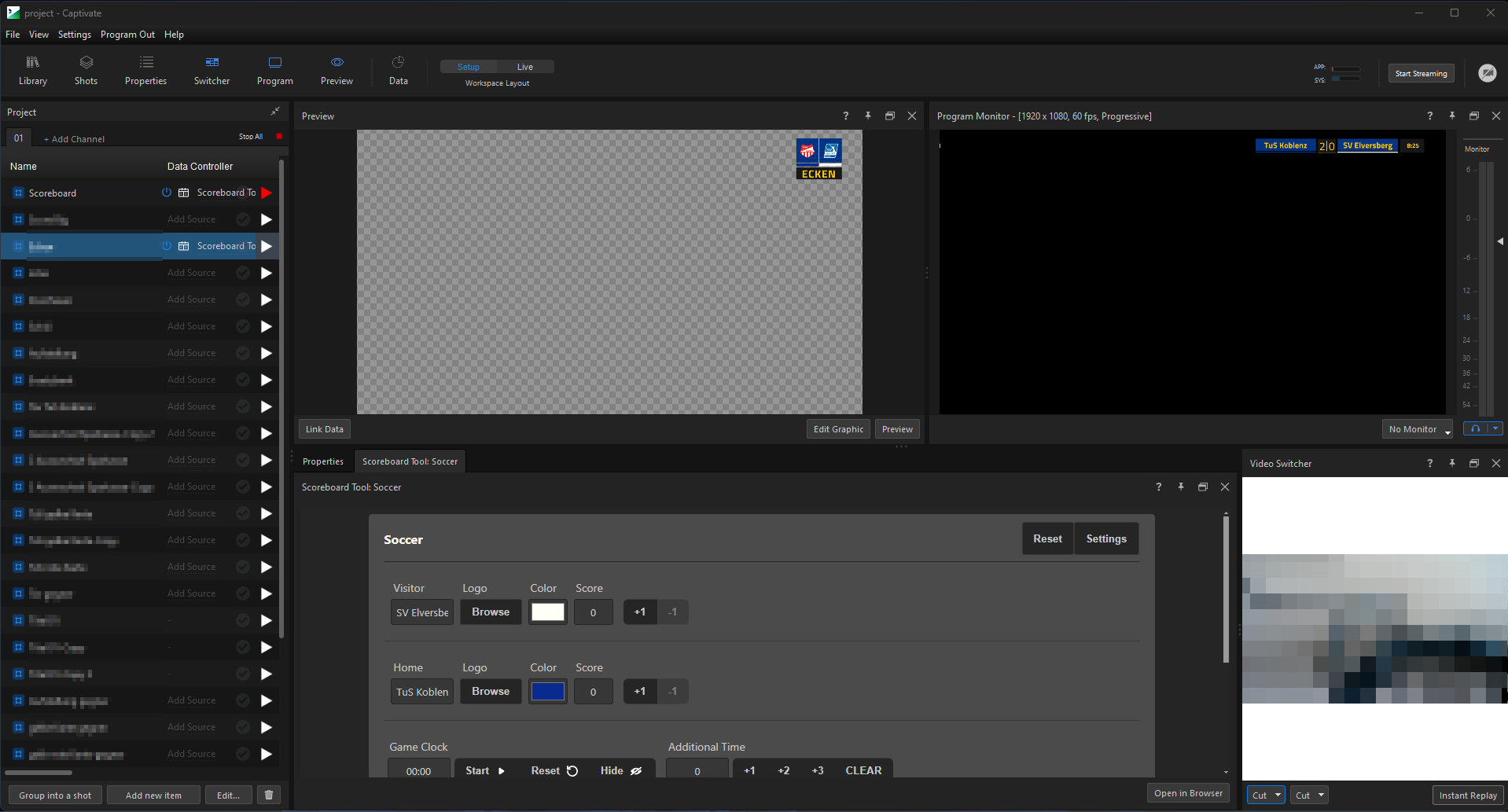The image size is (1508, 812).
Task: Open help for Program Monitor panel
Action: tap(1430, 116)
